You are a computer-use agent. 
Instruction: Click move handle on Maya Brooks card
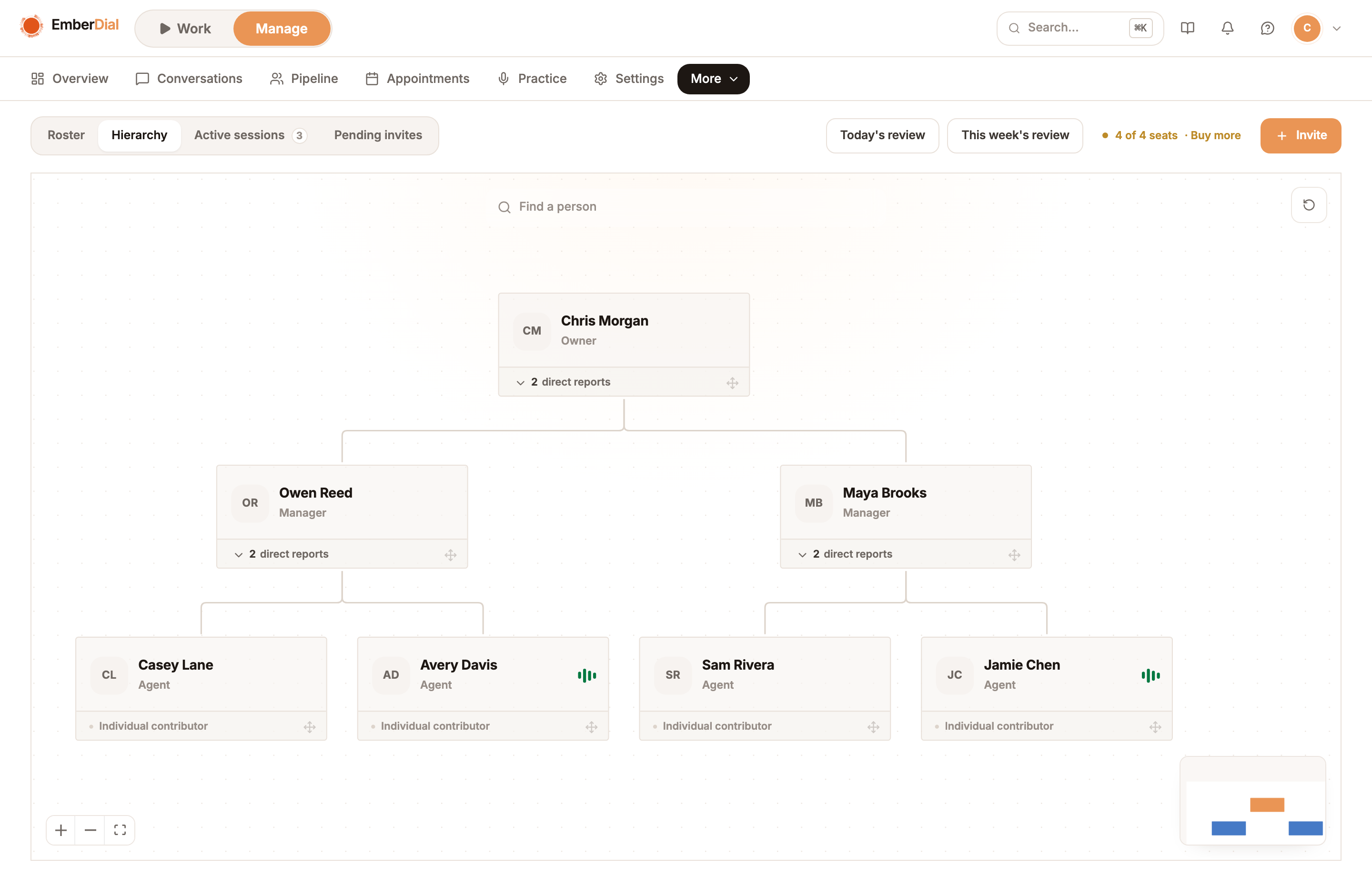pyautogui.click(x=1014, y=555)
